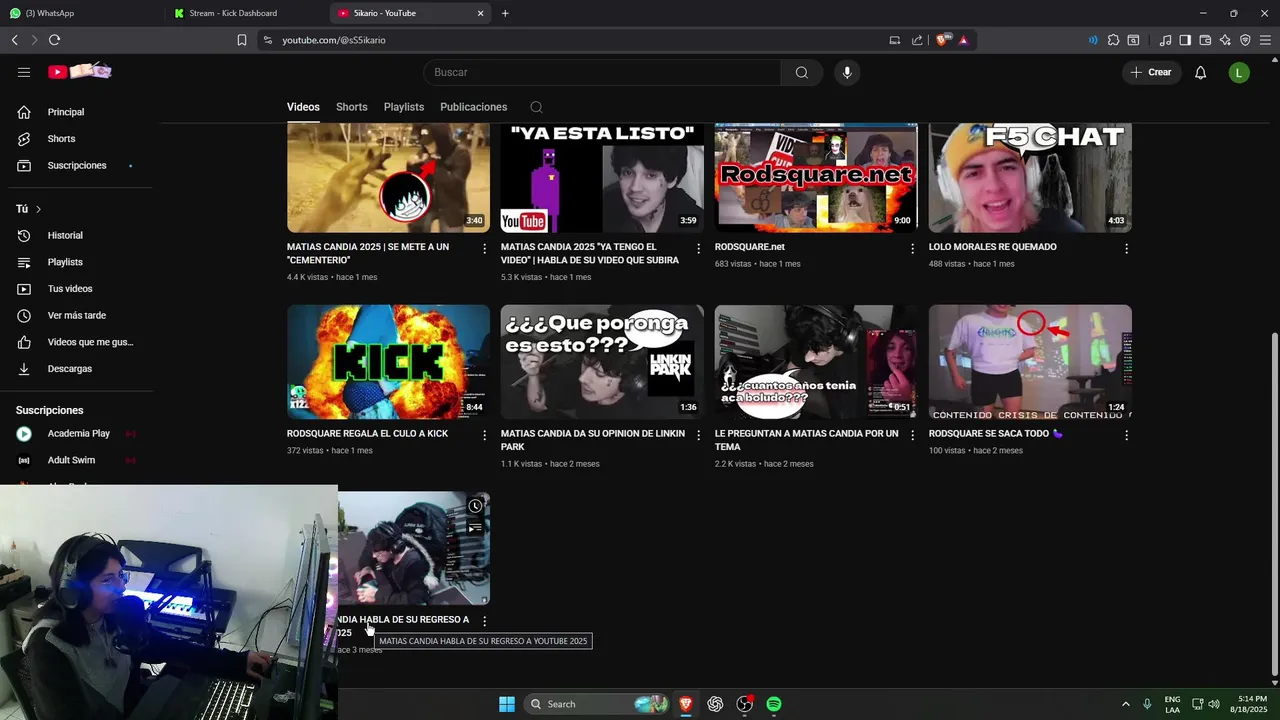This screenshot has height=720, width=1280.
Task: Open the Brave Wallet icon
Action: point(1205,40)
